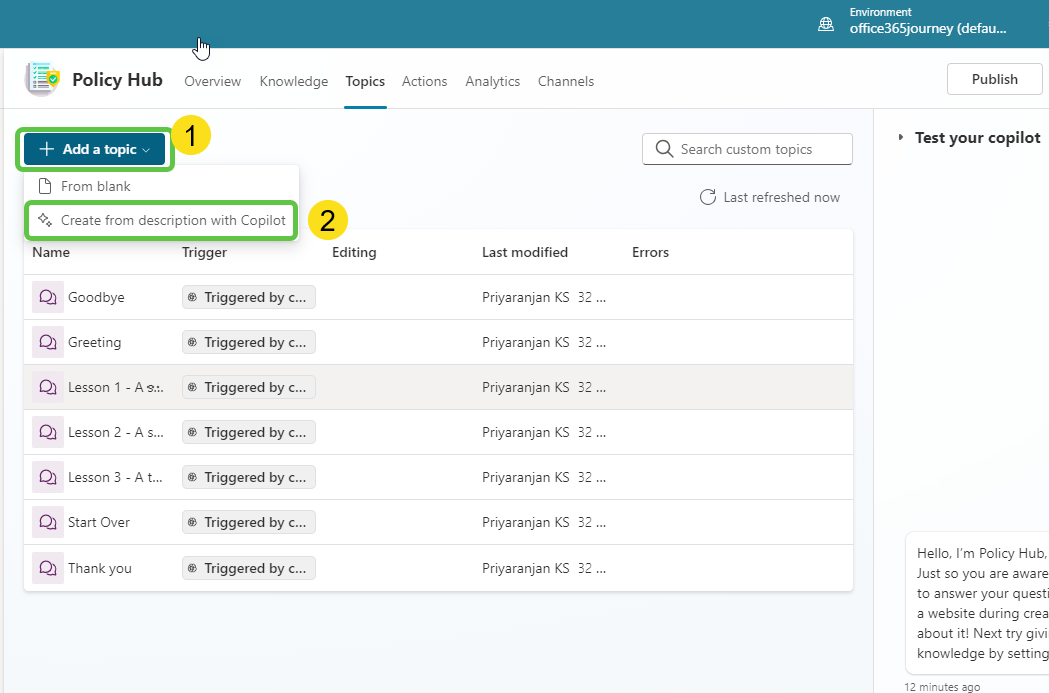1049x693 pixels.
Task: Switch to the Analytics tab
Action: pos(492,81)
